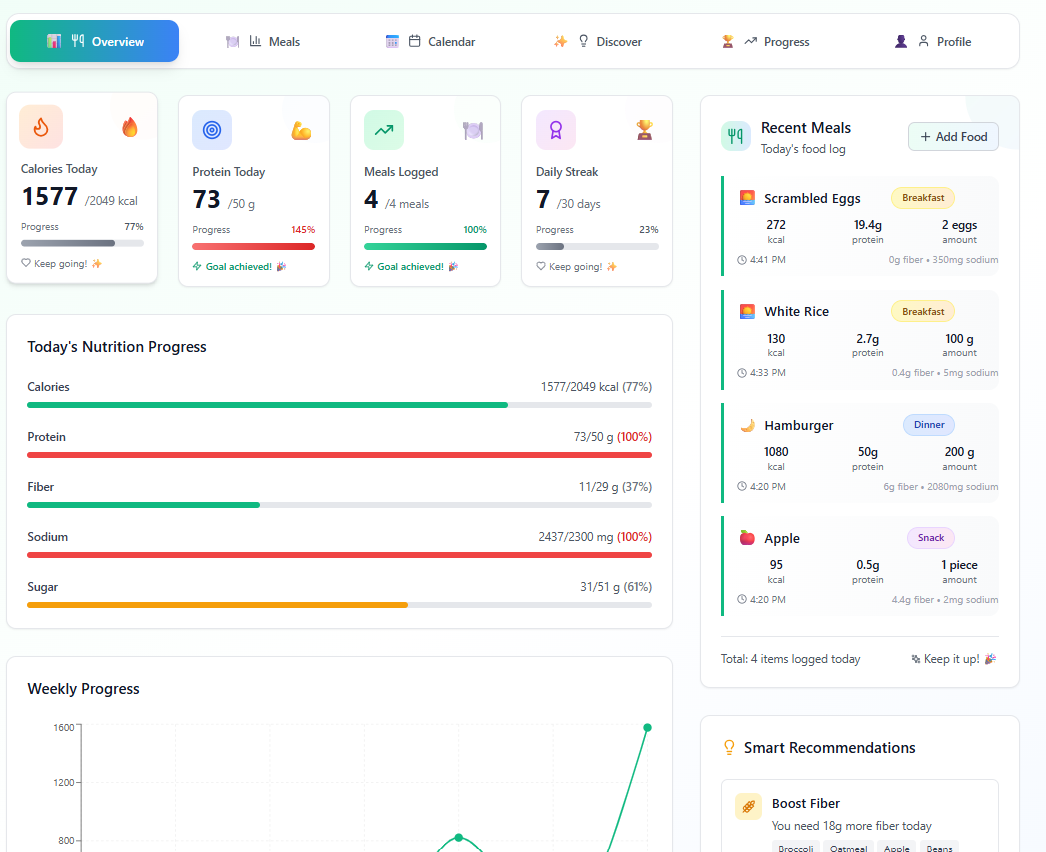The image size is (1046, 852).
Task: Click the apple icon next to Apple entry
Action: click(747, 538)
